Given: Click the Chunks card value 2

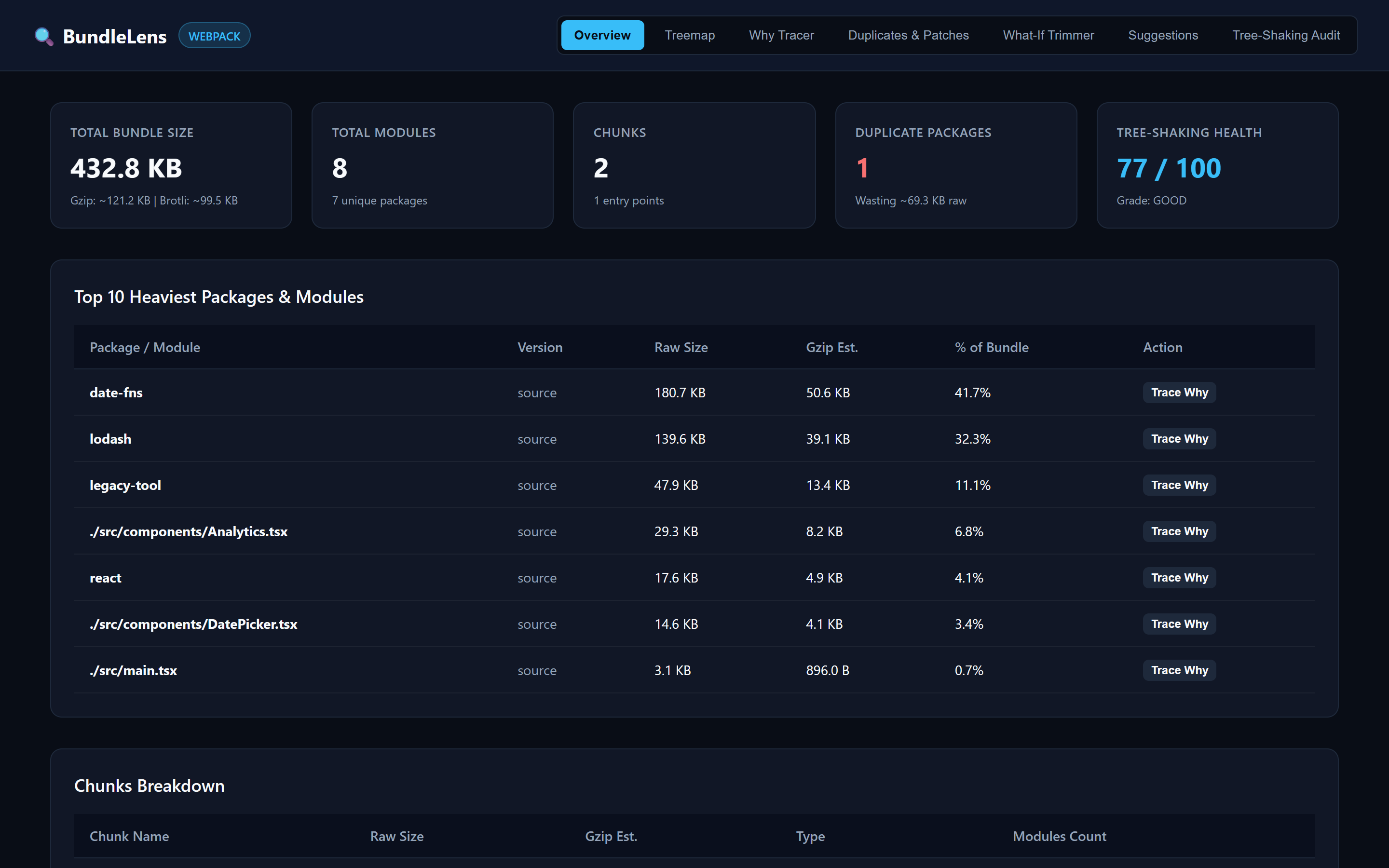Looking at the screenshot, I should 600,168.
